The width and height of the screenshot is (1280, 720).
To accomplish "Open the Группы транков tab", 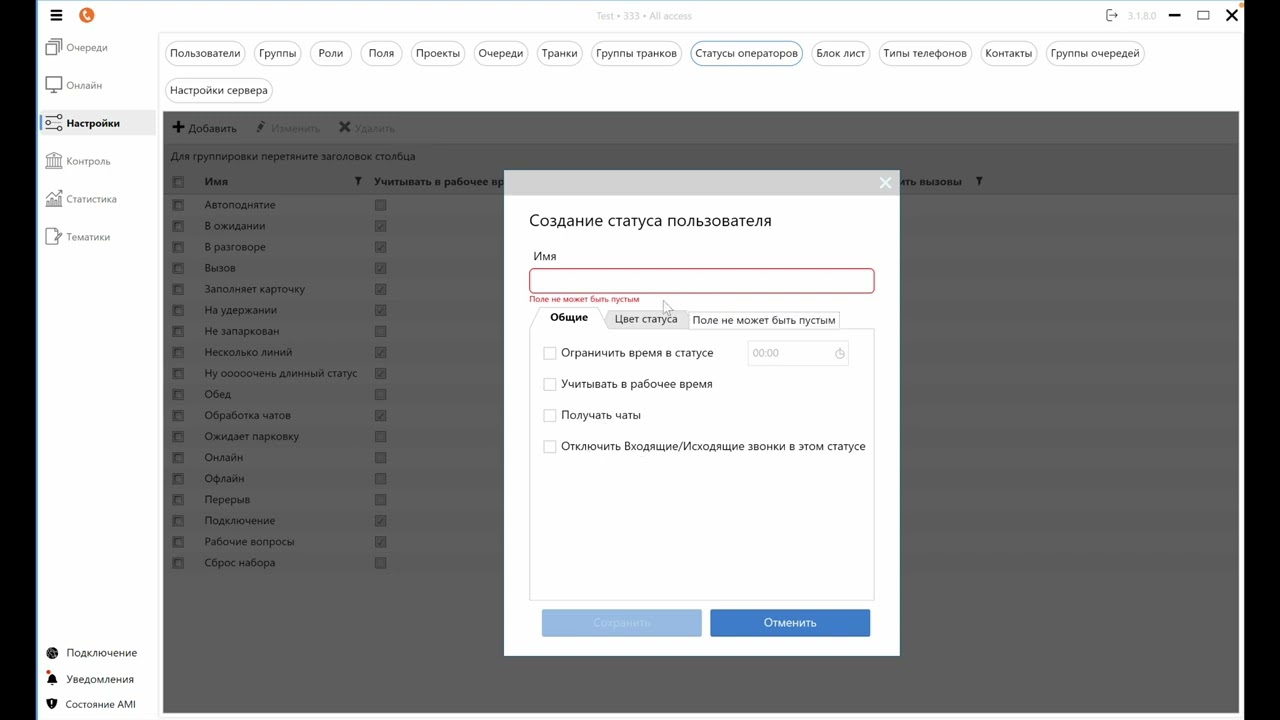I will 636,53.
